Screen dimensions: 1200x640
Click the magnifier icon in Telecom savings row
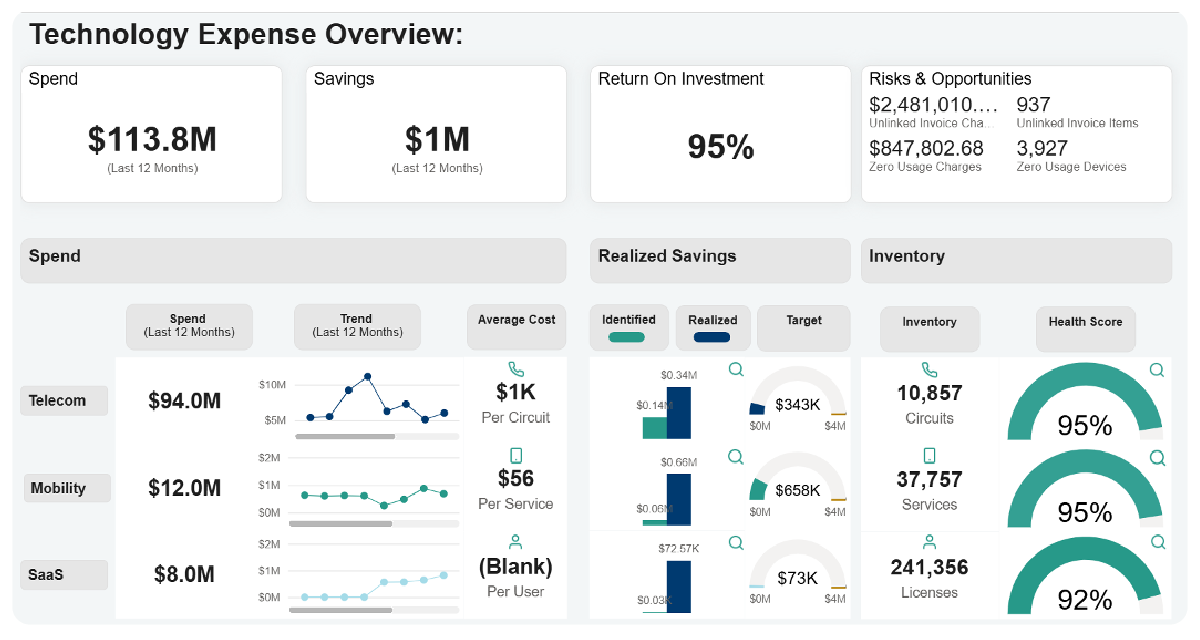pyautogui.click(x=736, y=369)
